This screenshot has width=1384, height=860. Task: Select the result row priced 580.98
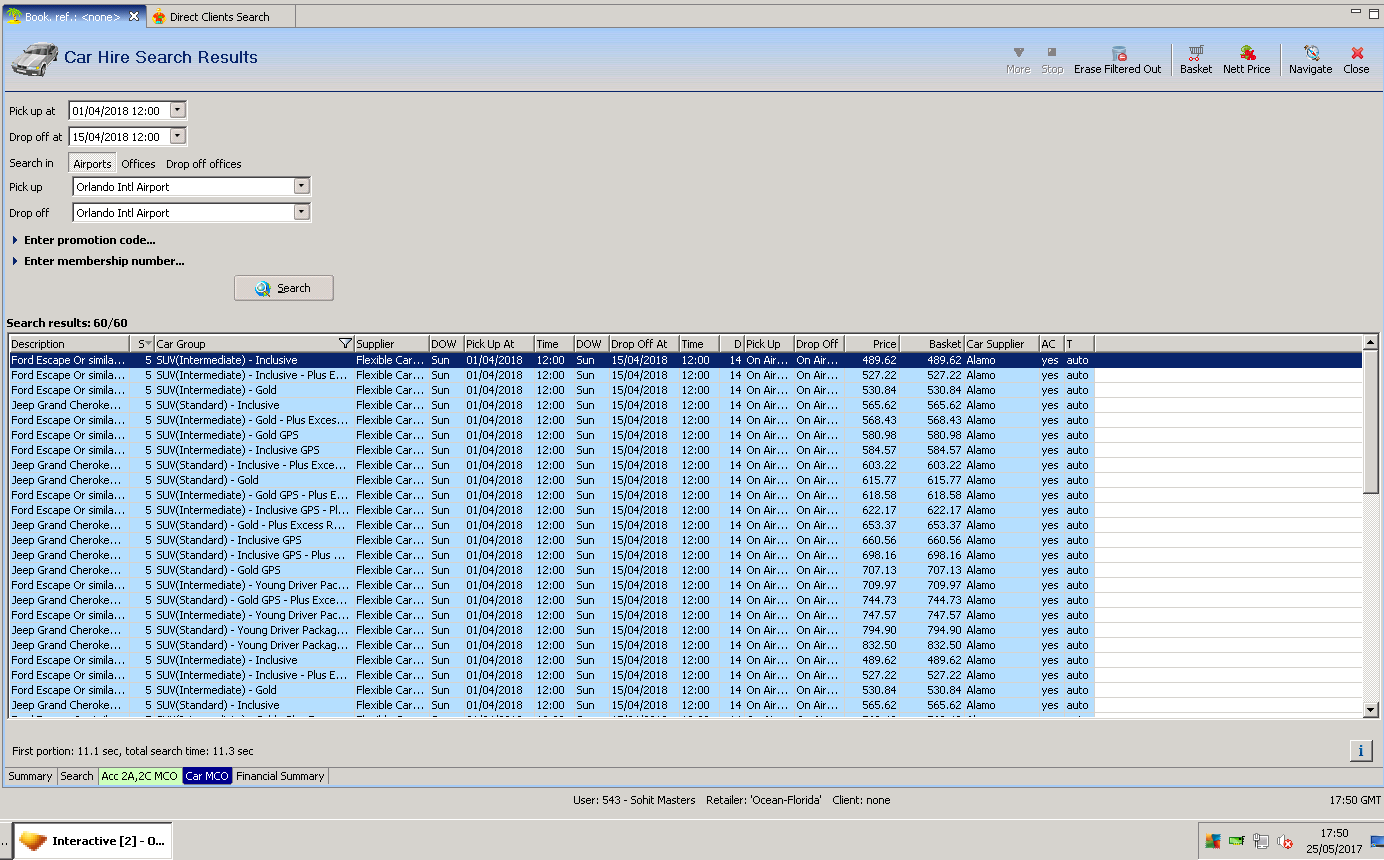(686, 435)
